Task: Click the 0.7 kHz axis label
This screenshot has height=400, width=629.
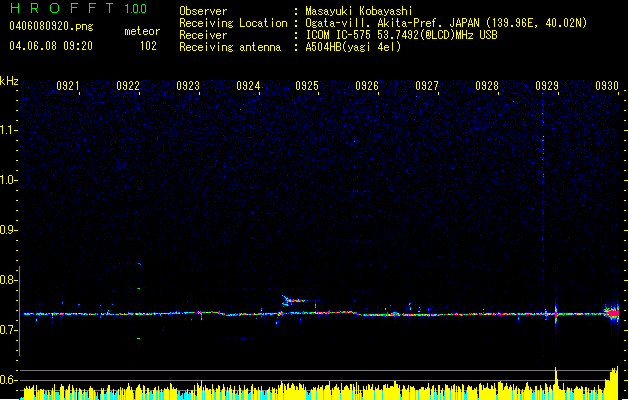Action: (x=8, y=330)
